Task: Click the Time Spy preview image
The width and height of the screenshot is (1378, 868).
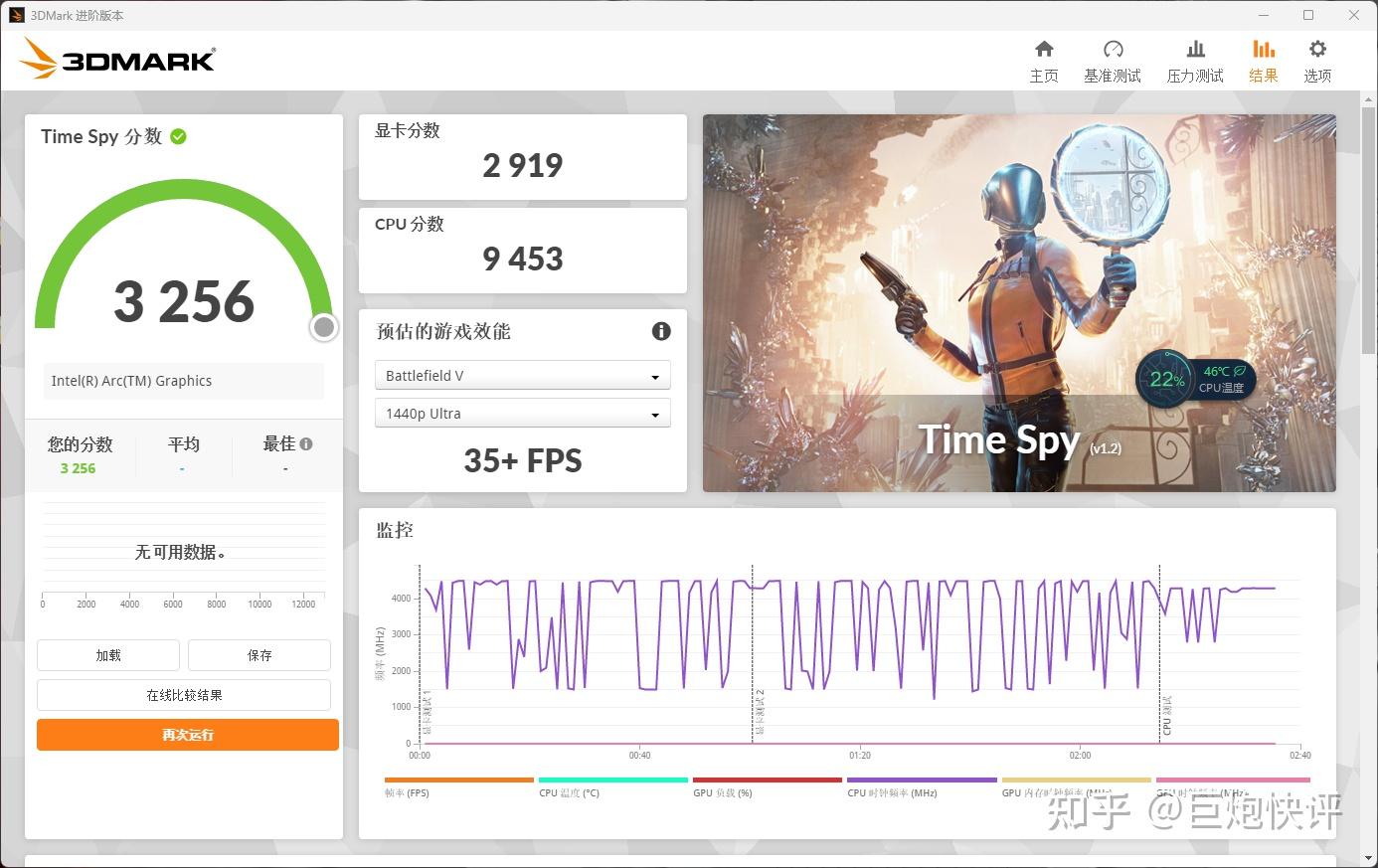Action: 1019,303
